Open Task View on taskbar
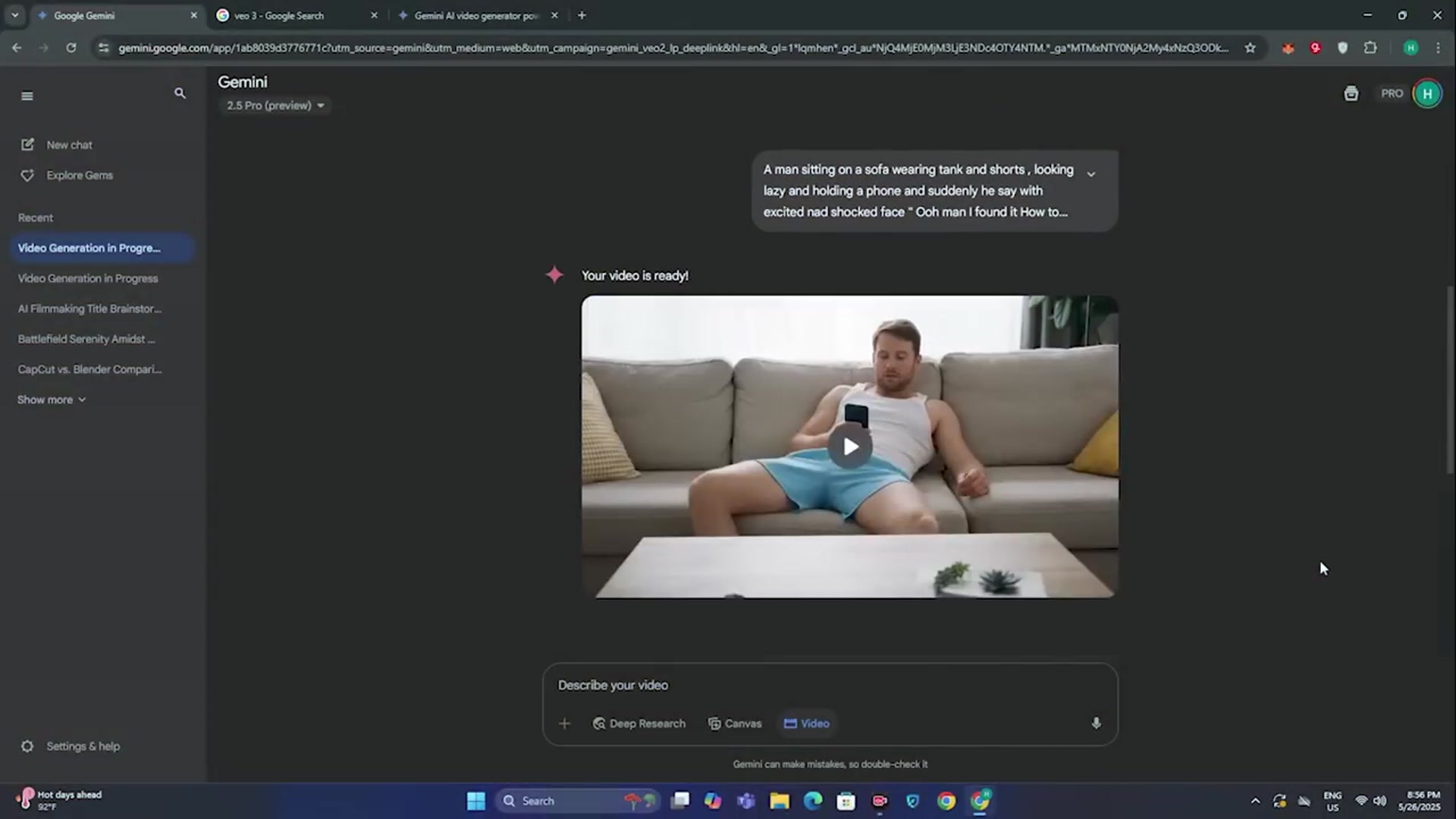This screenshot has width=1456, height=819. coord(680,801)
